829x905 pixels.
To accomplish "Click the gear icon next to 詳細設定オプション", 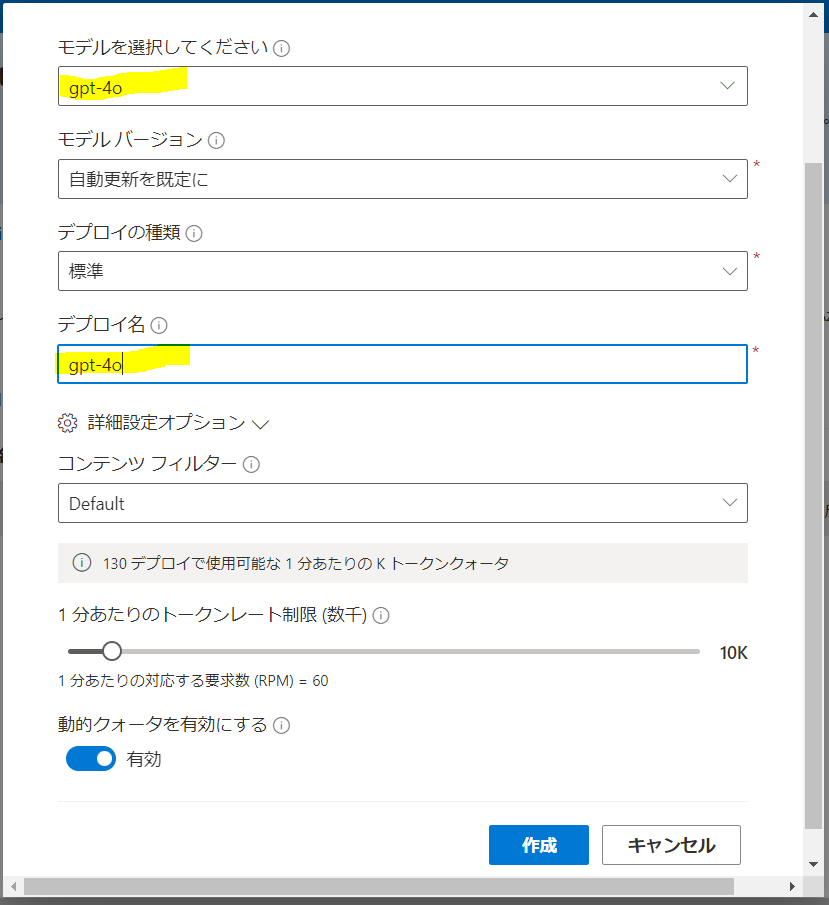I will pyautogui.click(x=66, y=423).
